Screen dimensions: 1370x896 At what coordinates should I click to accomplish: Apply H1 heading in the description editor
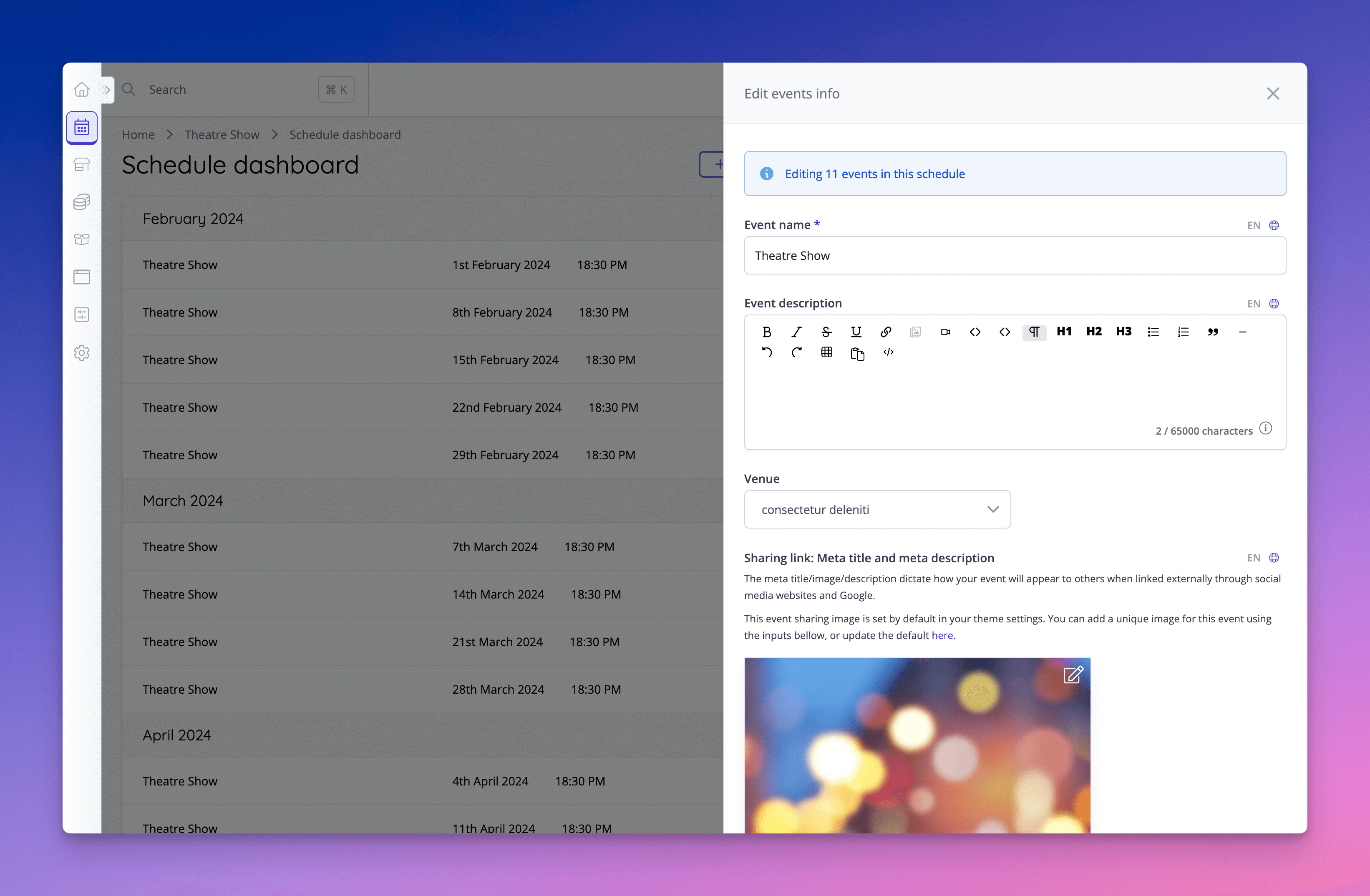1064,332
